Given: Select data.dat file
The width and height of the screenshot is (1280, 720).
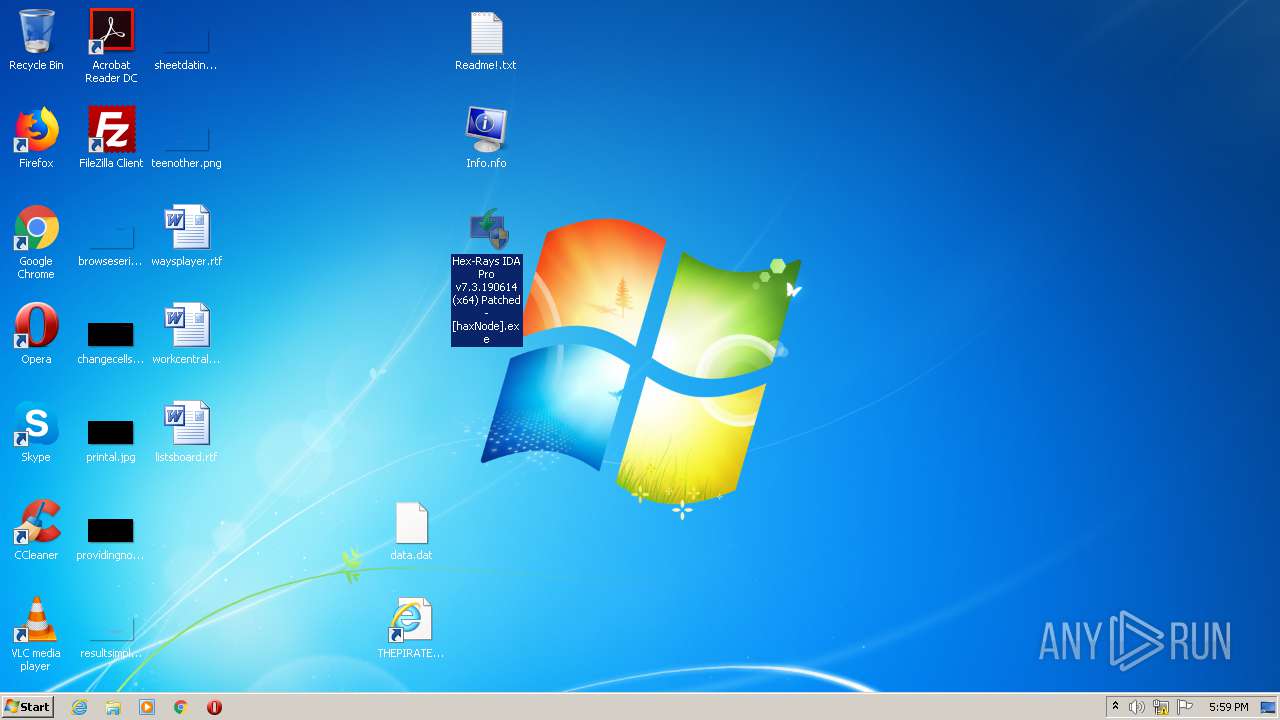Looking at the screenshot, I should [411, 530].
